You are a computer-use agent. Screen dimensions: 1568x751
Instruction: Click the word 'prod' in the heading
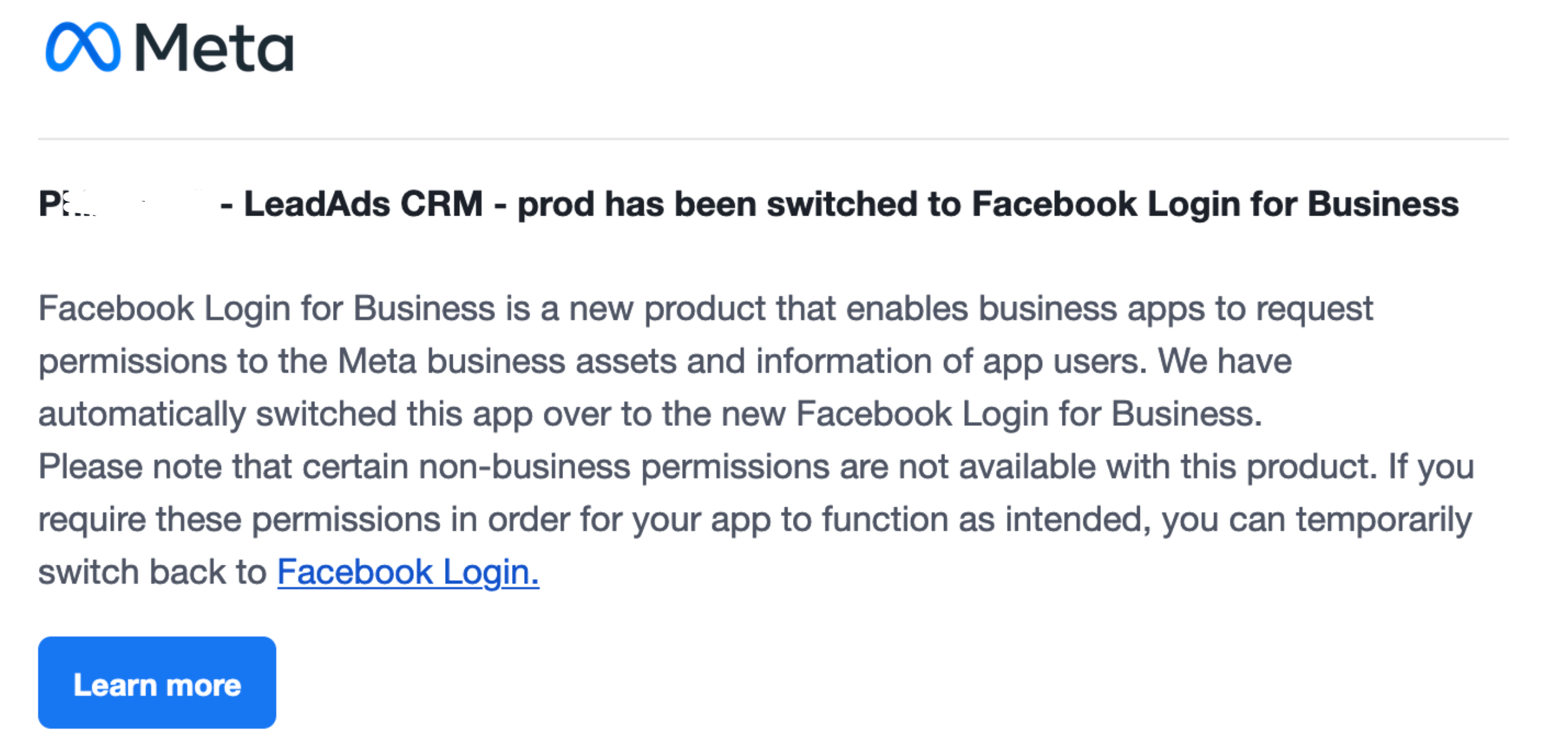coord(555,204)
